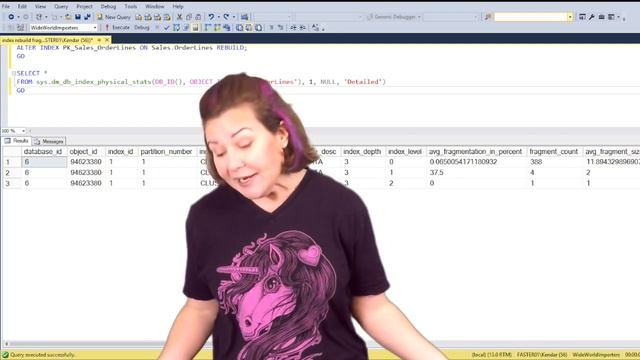The width and height of the screenshot is (640, 360).
Task: Click the Cut scissors icon
Action: (x=179, y=17)
